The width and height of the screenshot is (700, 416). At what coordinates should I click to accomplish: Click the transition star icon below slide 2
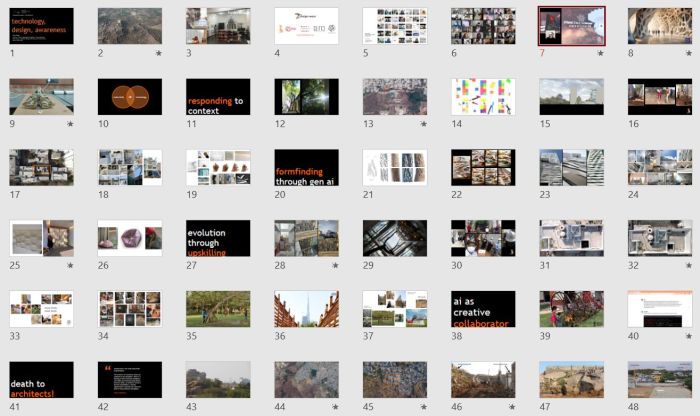click(x=158, y=54)
